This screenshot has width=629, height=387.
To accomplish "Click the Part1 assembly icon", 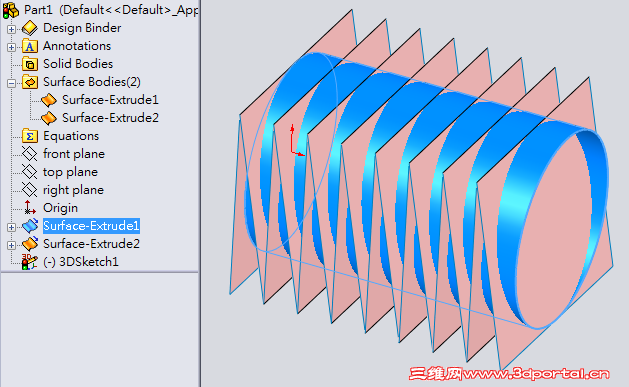I will [10, 10].
